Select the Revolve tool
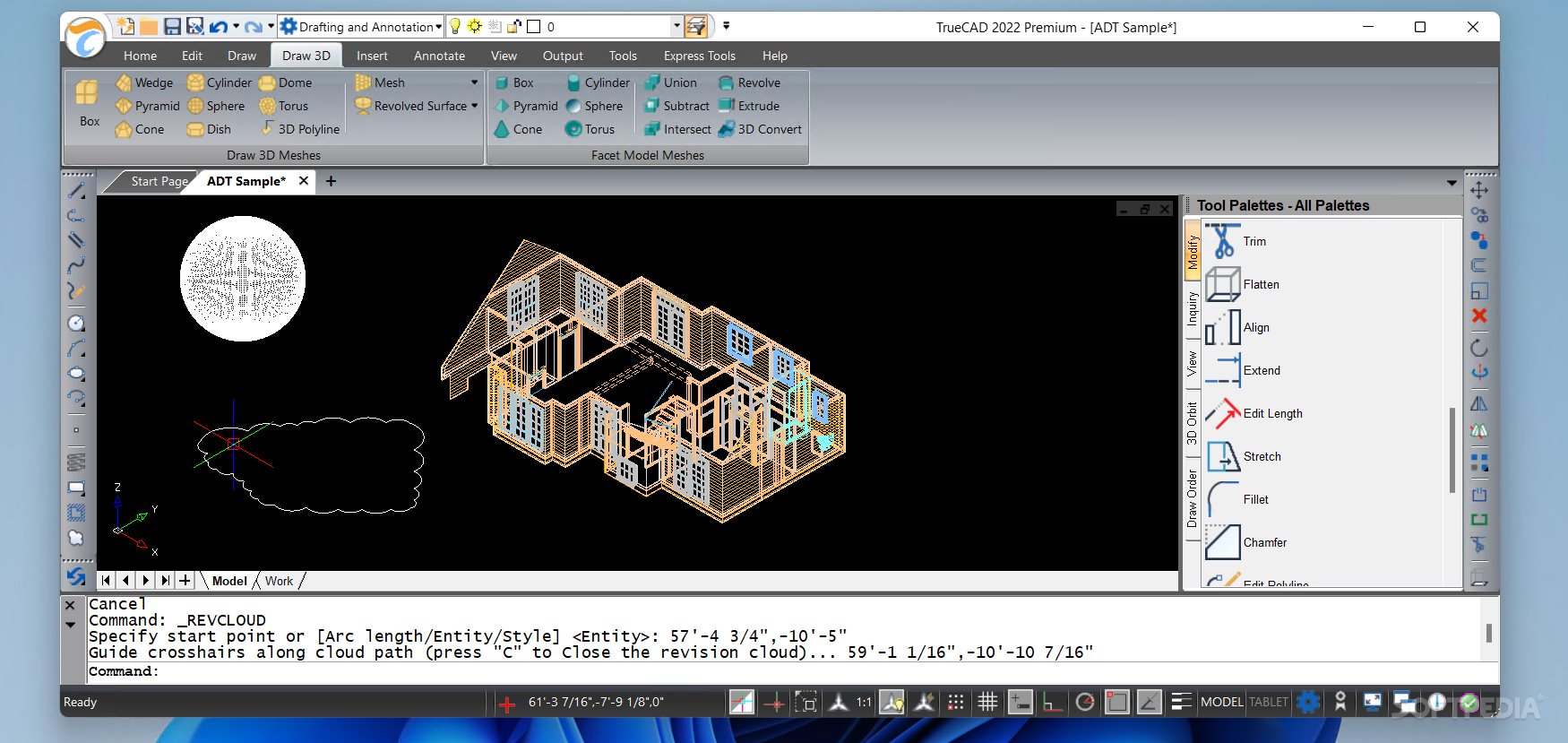 (x=749, y=82)
